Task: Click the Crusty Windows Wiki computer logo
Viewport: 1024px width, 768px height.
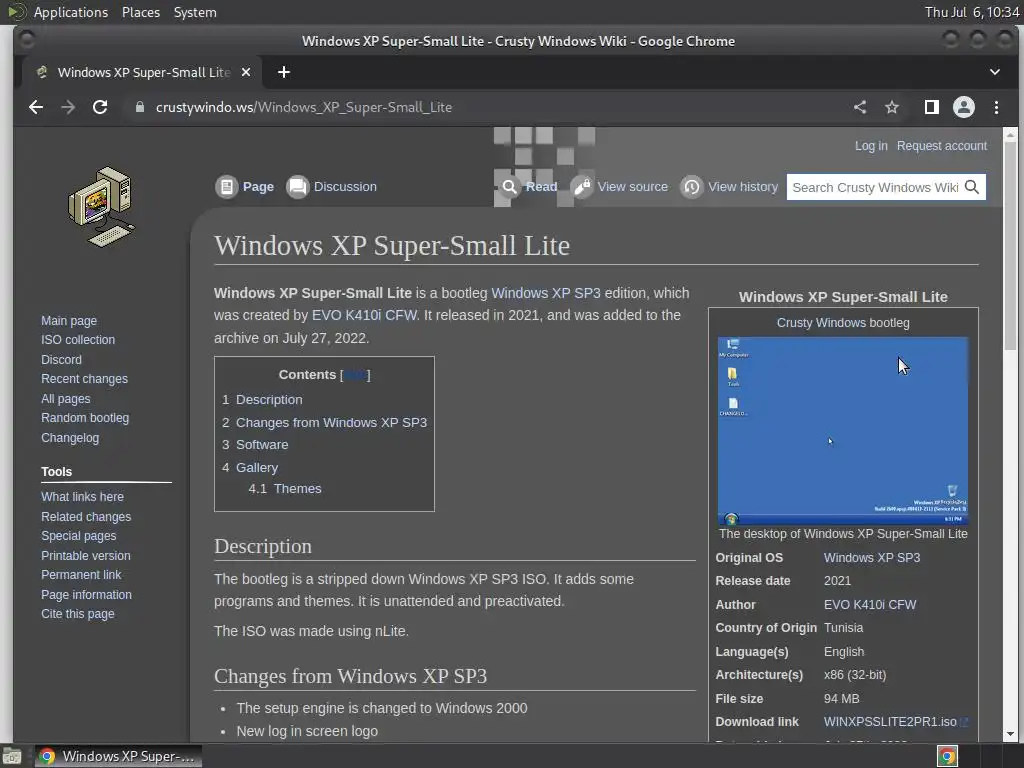Action: (x=101, y=207)
